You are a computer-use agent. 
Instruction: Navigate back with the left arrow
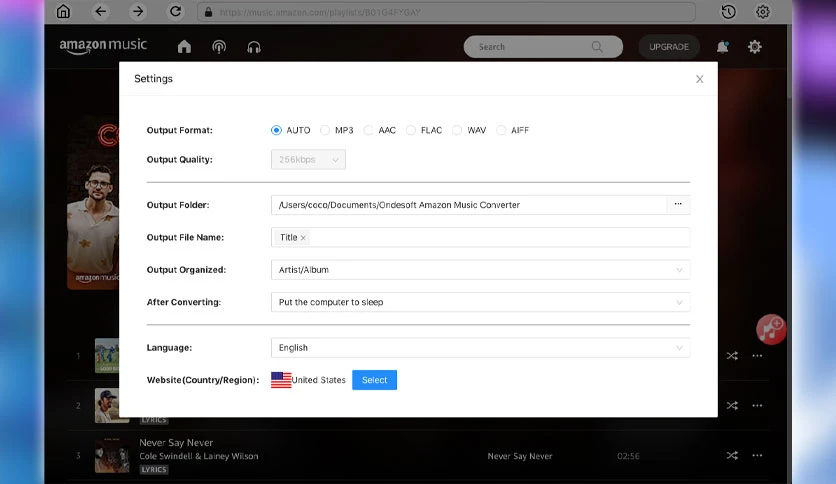100,11
